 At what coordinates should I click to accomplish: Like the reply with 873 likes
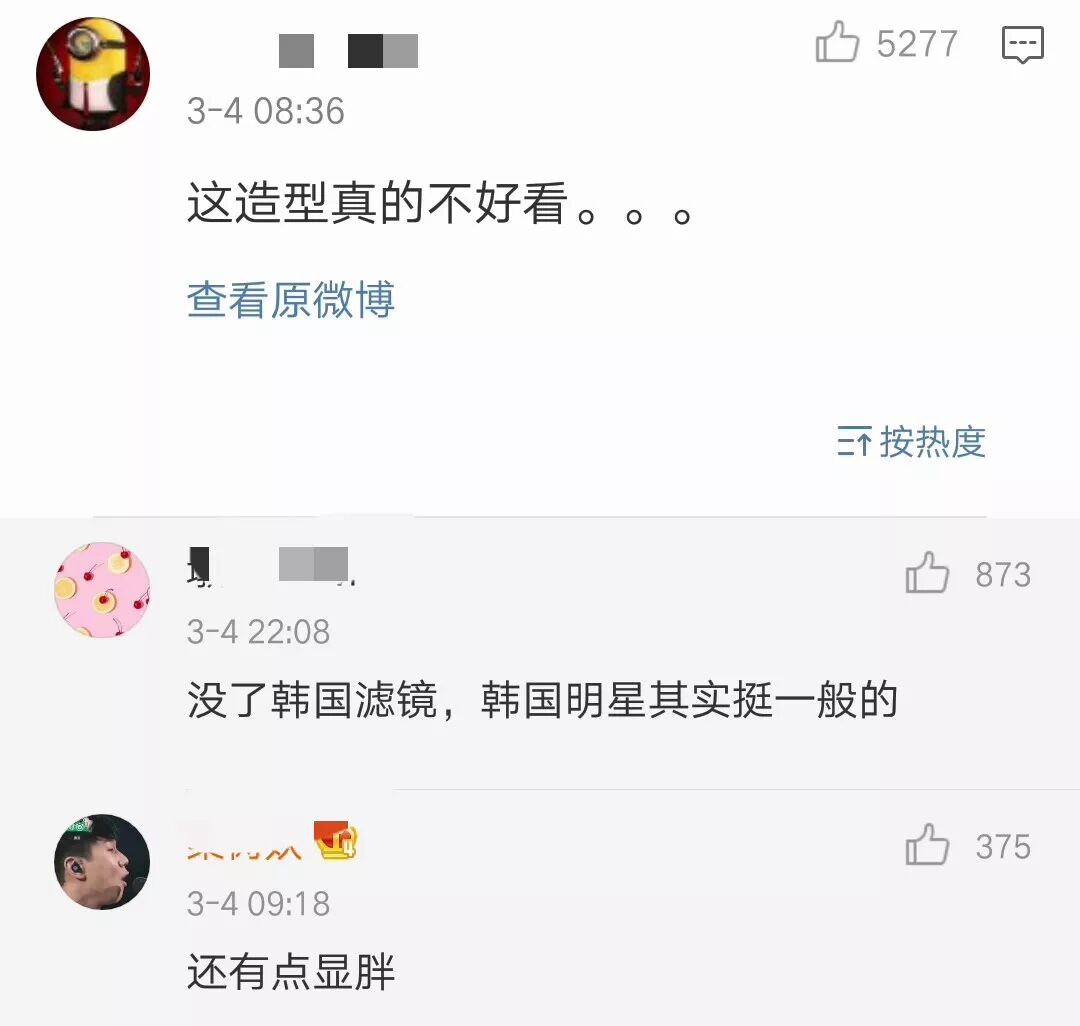(927, 573)
